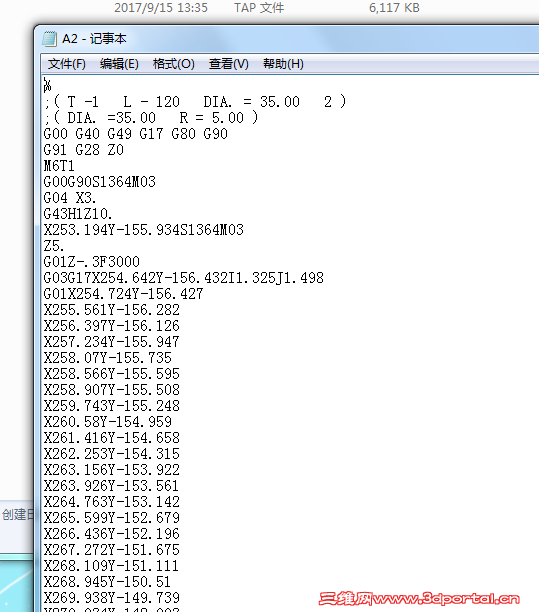Click the 6,117 KB size in Explorer
Image resolution: width=539 pixels, height=612 pixels.
tap(394, 7)
